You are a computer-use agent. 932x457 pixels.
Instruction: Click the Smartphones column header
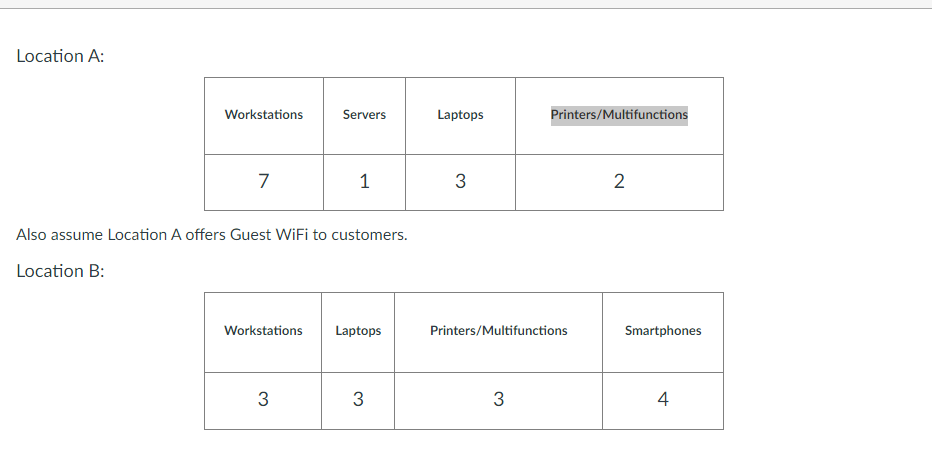tap(663, 330)
